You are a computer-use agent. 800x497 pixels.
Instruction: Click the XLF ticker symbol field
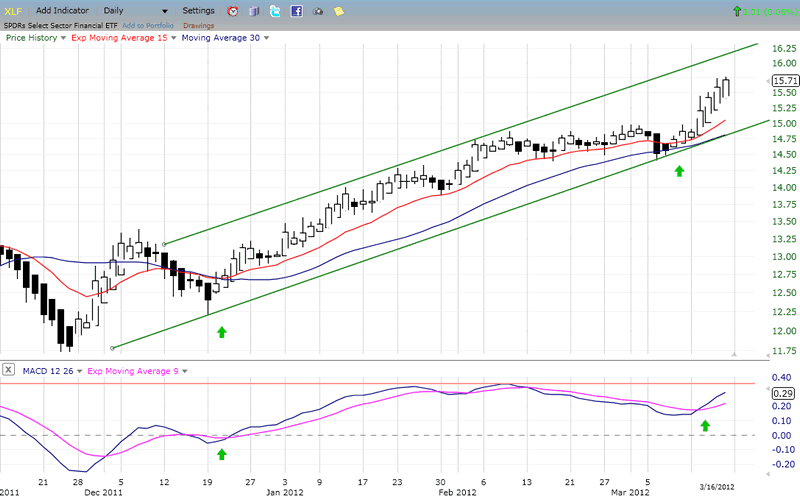[x=13, y=10]
